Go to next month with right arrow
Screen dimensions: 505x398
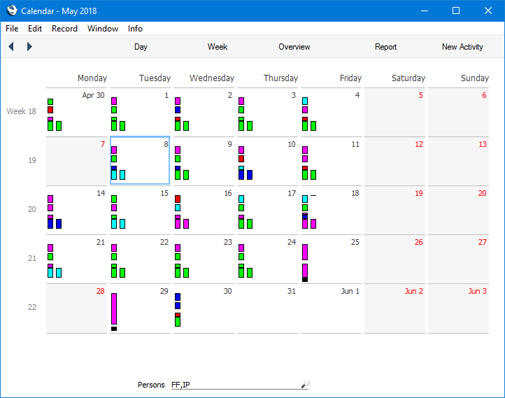29,46
